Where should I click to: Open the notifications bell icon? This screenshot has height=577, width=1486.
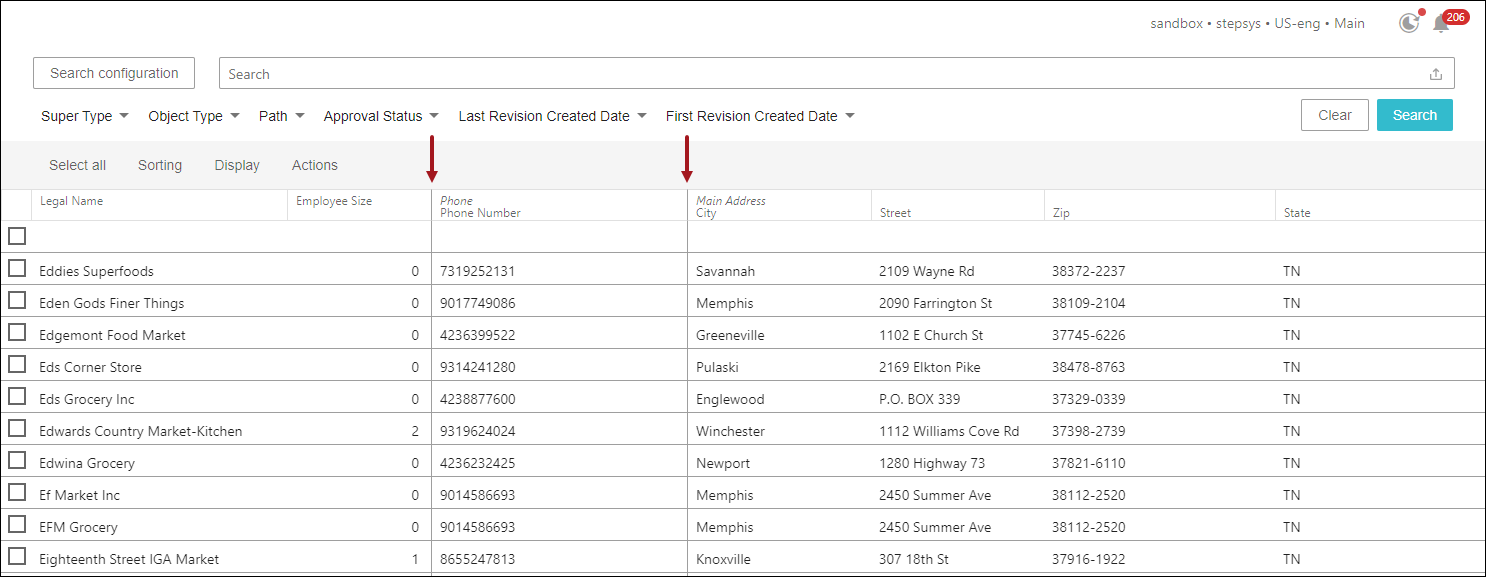1441,24
